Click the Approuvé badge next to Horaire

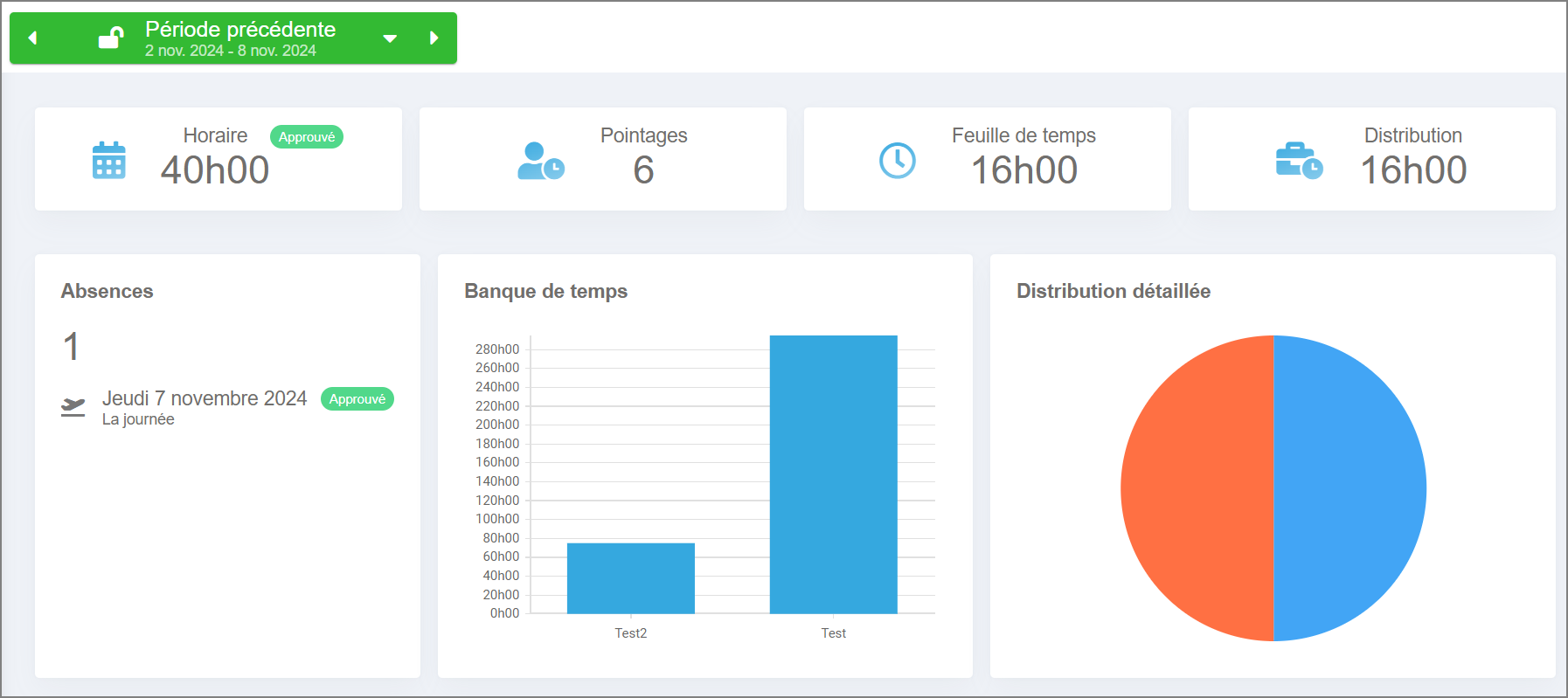[307, 137]
